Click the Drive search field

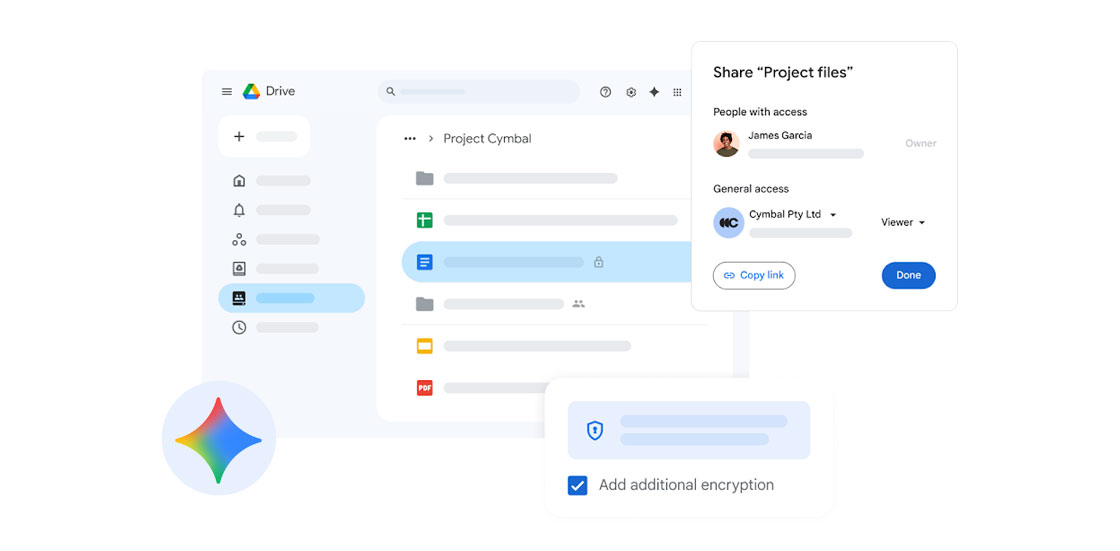pos(479,92)
